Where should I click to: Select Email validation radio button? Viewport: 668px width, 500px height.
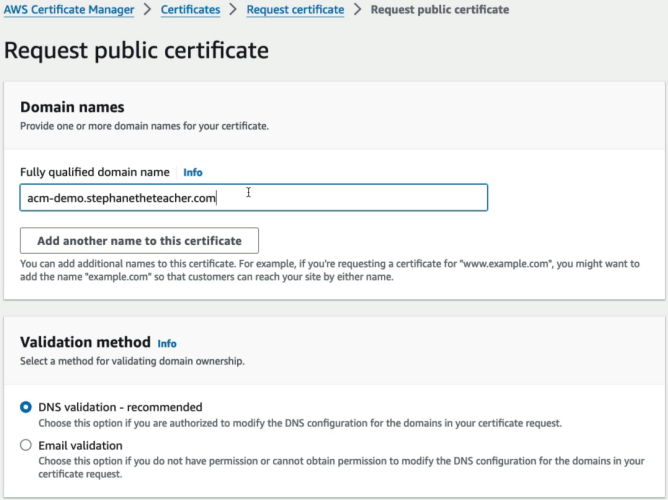click(x=26, y=445)
